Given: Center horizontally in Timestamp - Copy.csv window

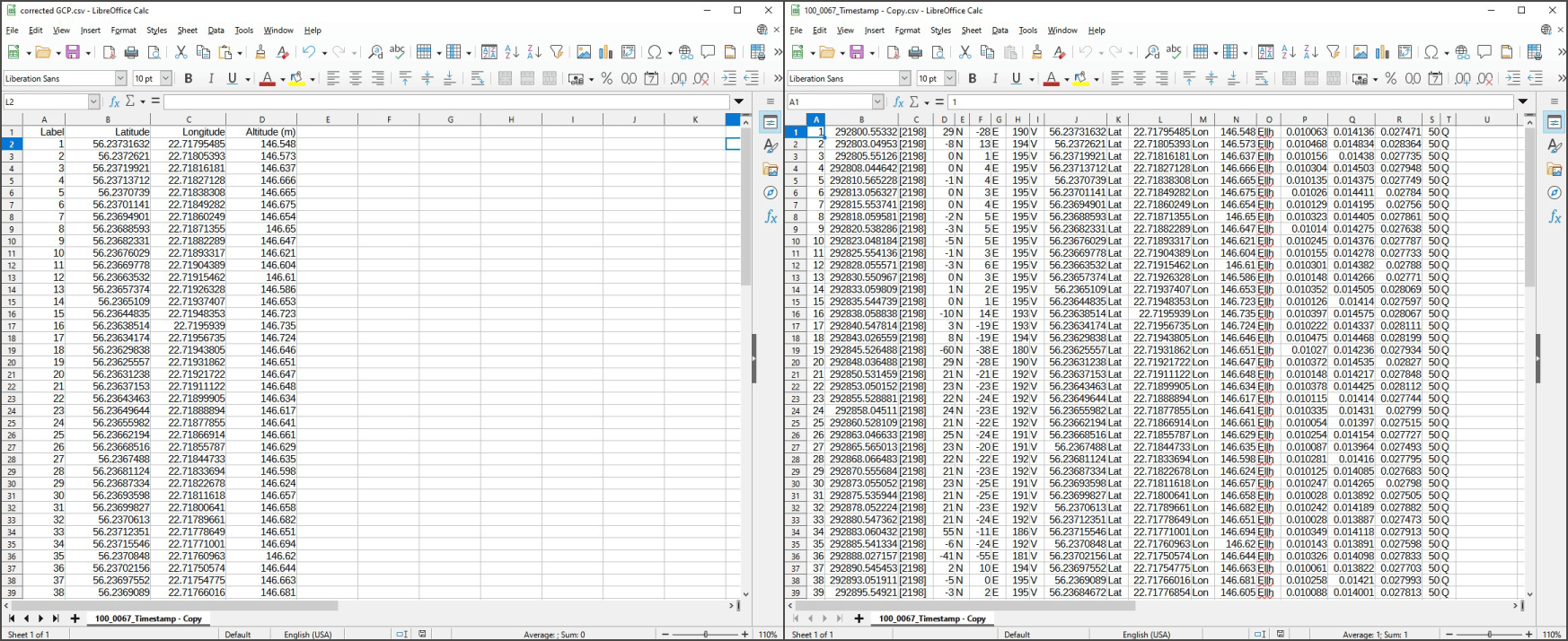Looking at the screenshot, I should 1139,78.
